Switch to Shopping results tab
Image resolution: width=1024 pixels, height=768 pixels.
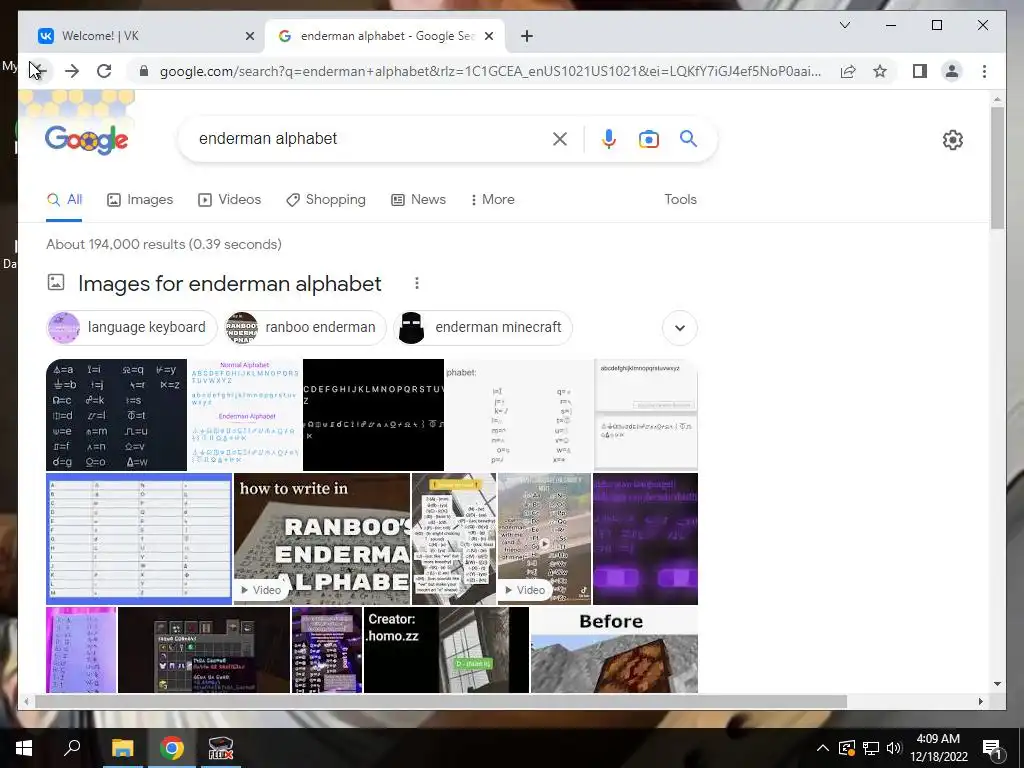pyautogui.click(x=326, y=200)
